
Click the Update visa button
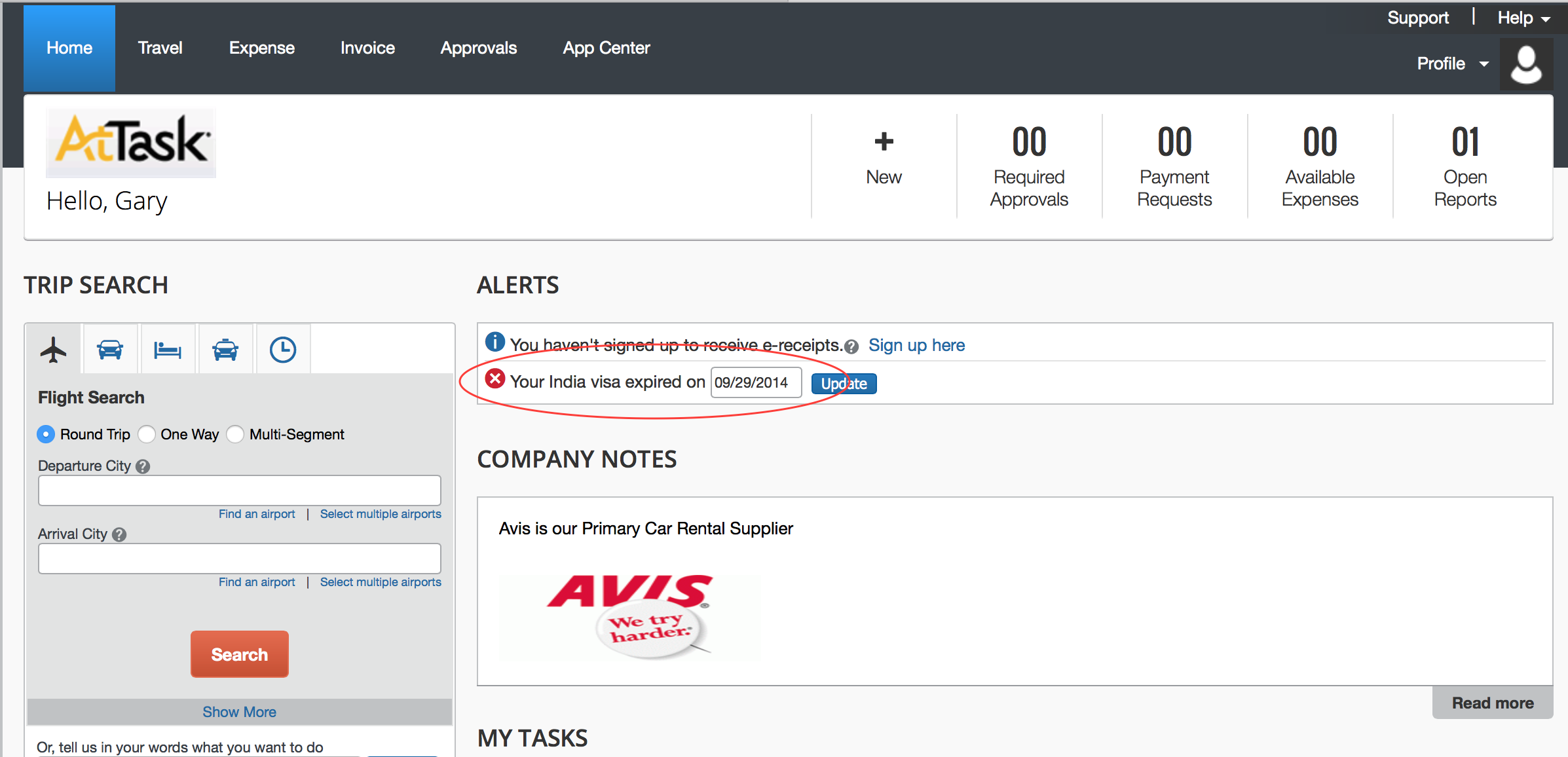(844, 383)
